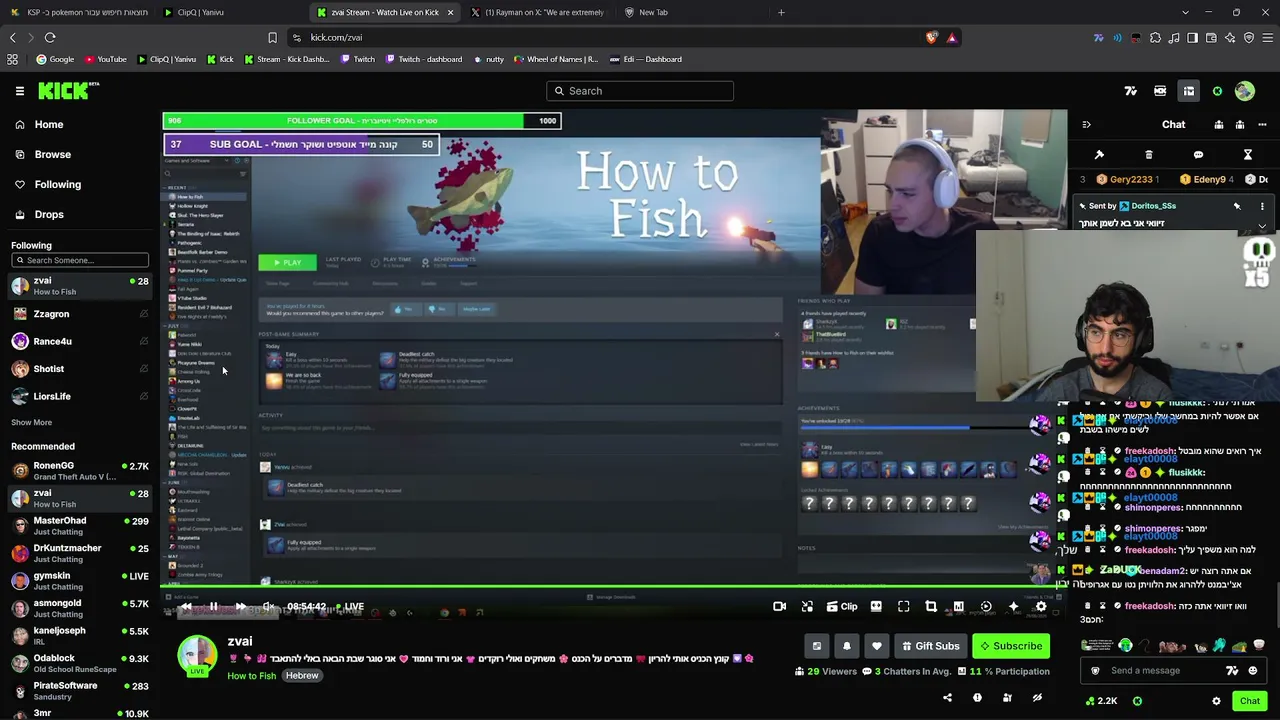Image resolution: width=1280 pixels, height=720 pixels.
Task: Open the profile avatar menu on Kick
Action: (x=1245, y=91)
